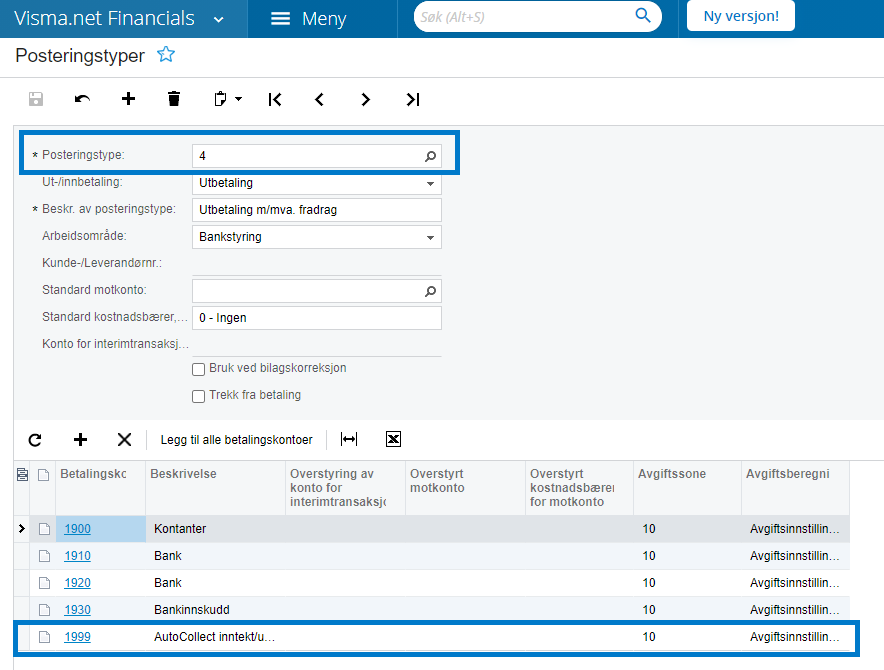The image size is (884, 670).
Task: Open the Ut-/innbetaling dropdown
Action: coord(430,184)
